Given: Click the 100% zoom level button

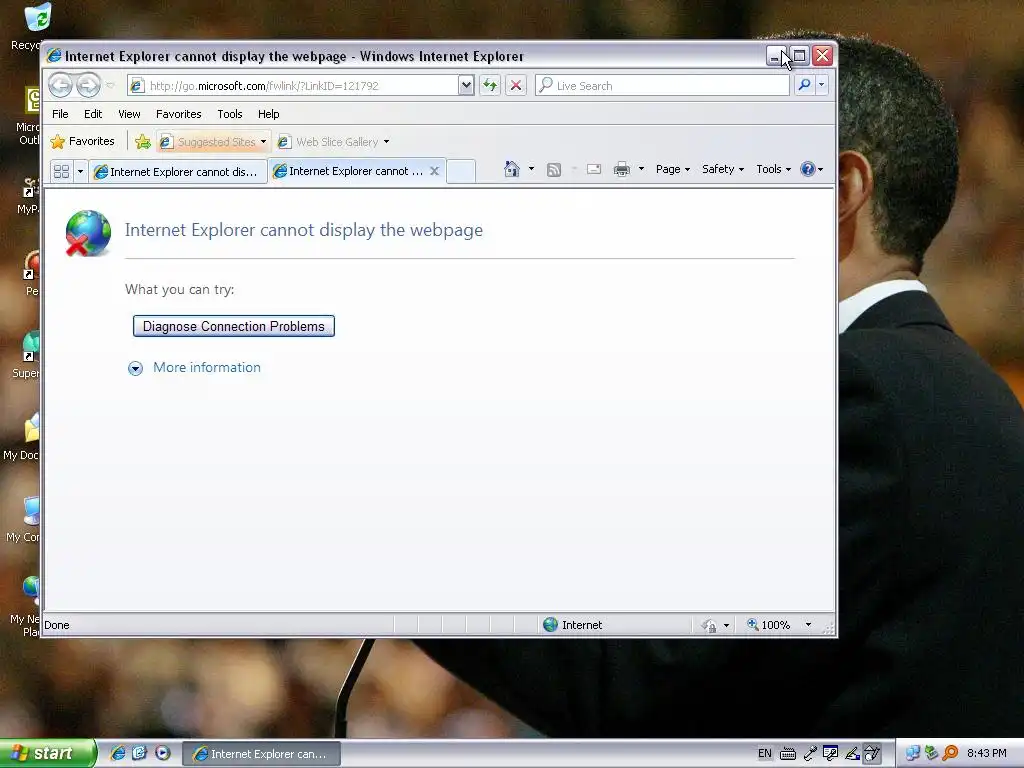Looking at the screenshot, I should 769,625.
